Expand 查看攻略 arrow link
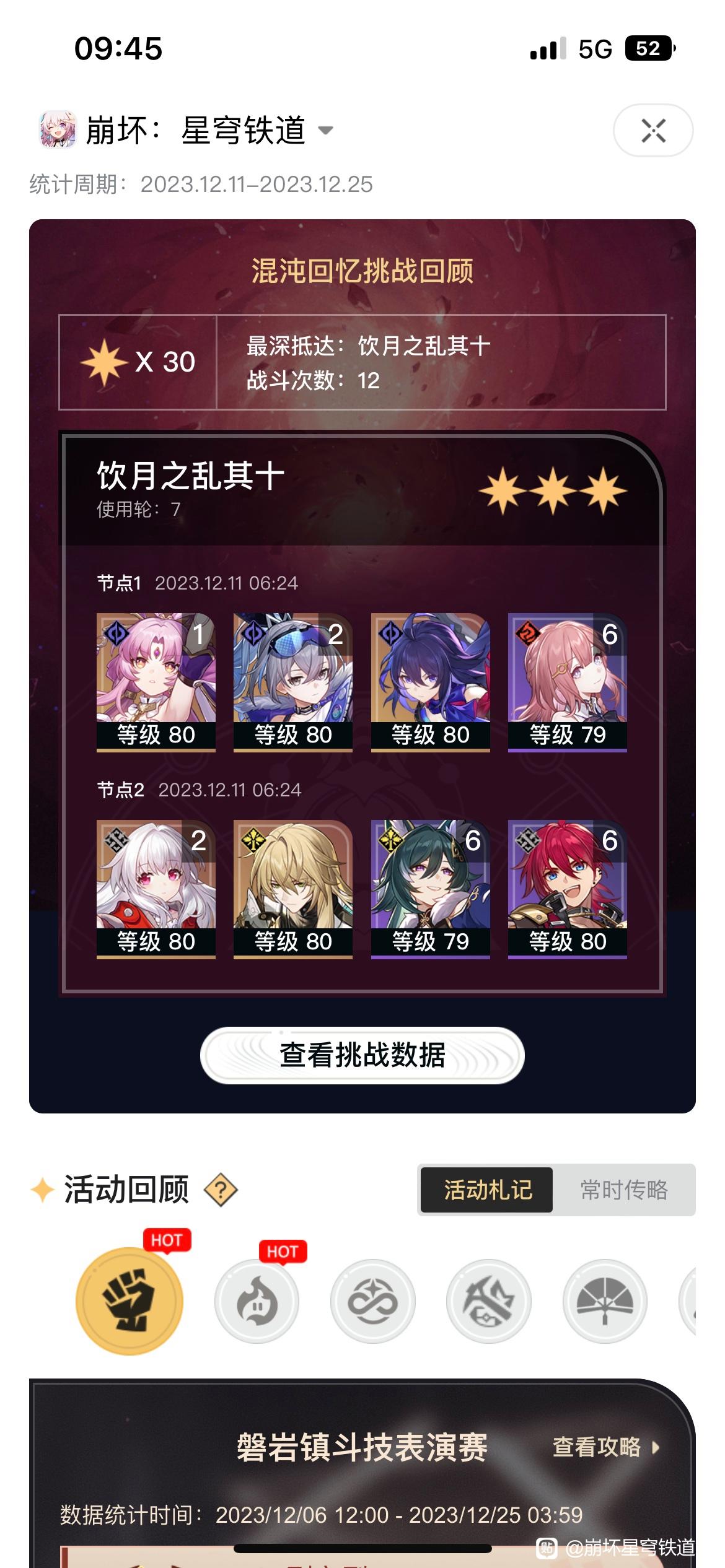The height and width of the screenshot is (1568, 725). point(607,1447)
